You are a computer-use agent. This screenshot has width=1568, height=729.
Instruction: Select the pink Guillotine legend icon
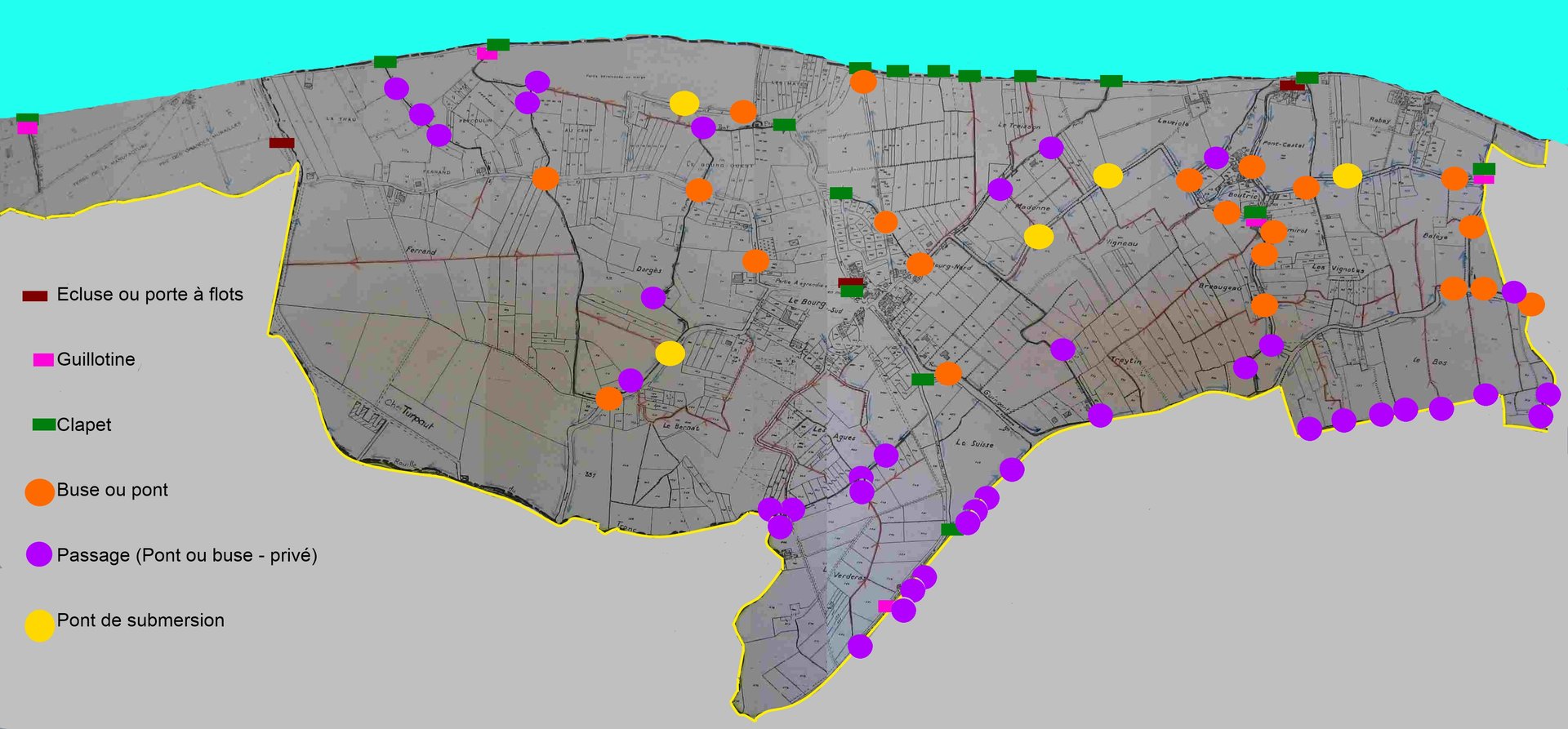coord(43,360)
